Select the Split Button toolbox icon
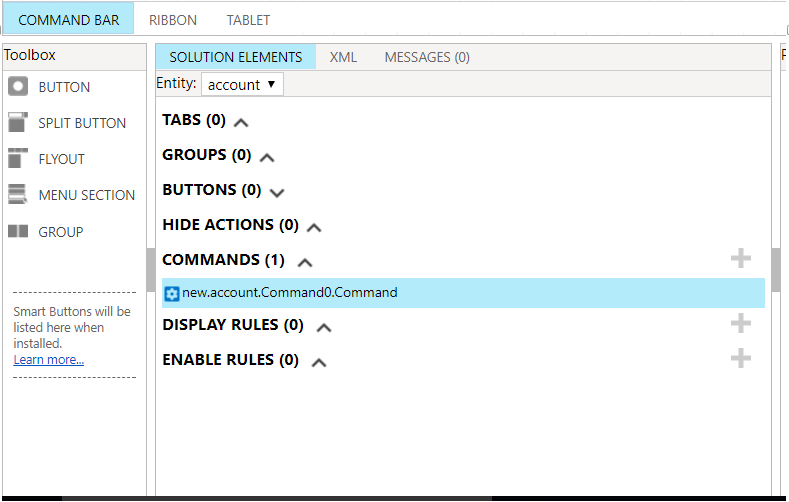 18,123
